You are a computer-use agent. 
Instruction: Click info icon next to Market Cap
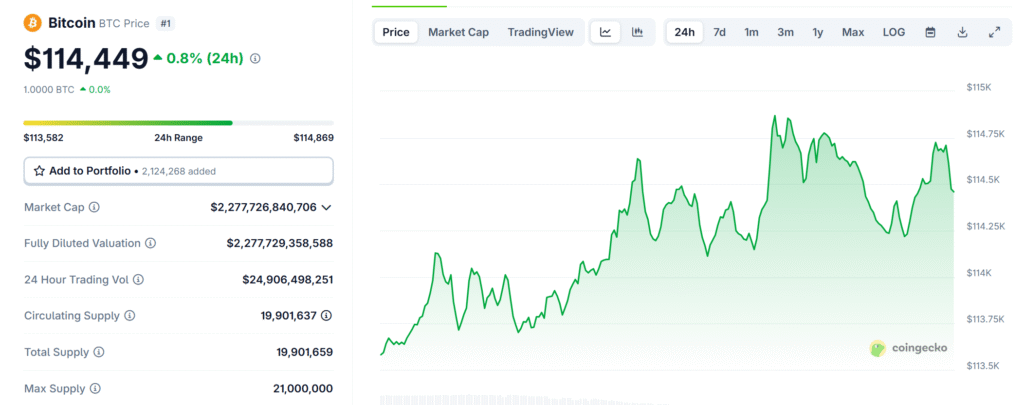coord(94,207)
